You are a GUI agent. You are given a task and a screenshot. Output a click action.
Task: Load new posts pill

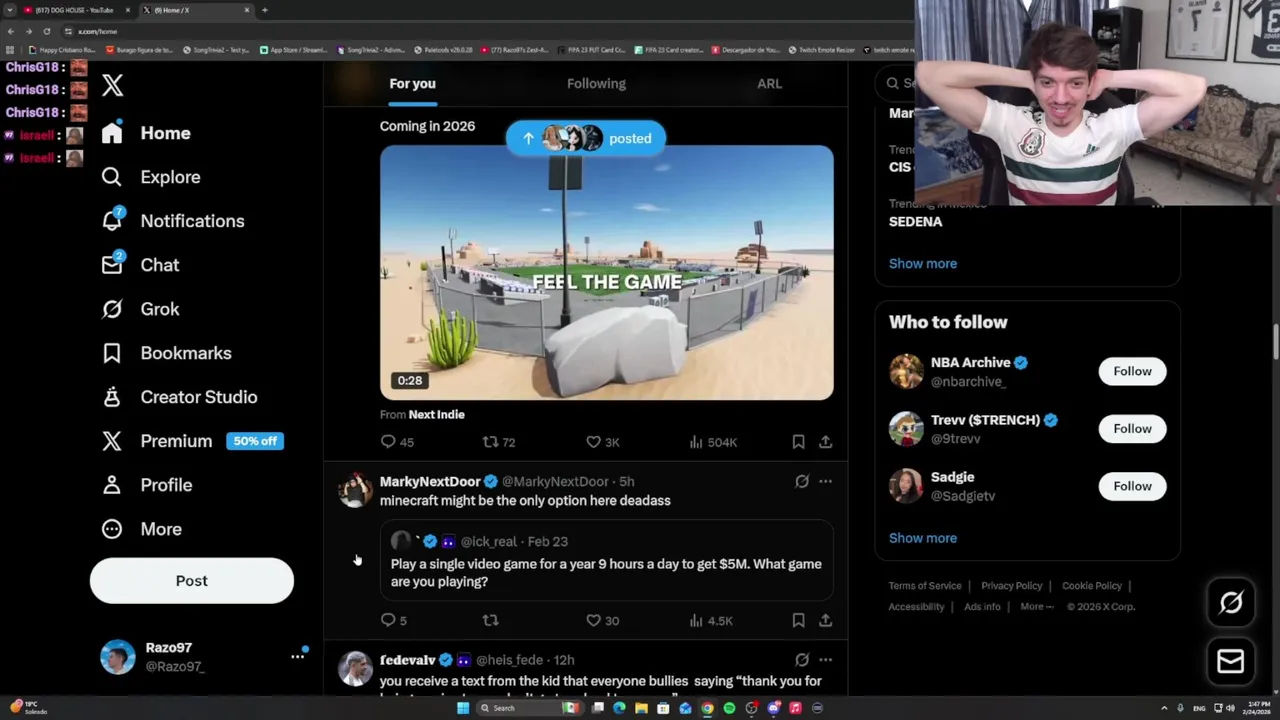point(585,138)
